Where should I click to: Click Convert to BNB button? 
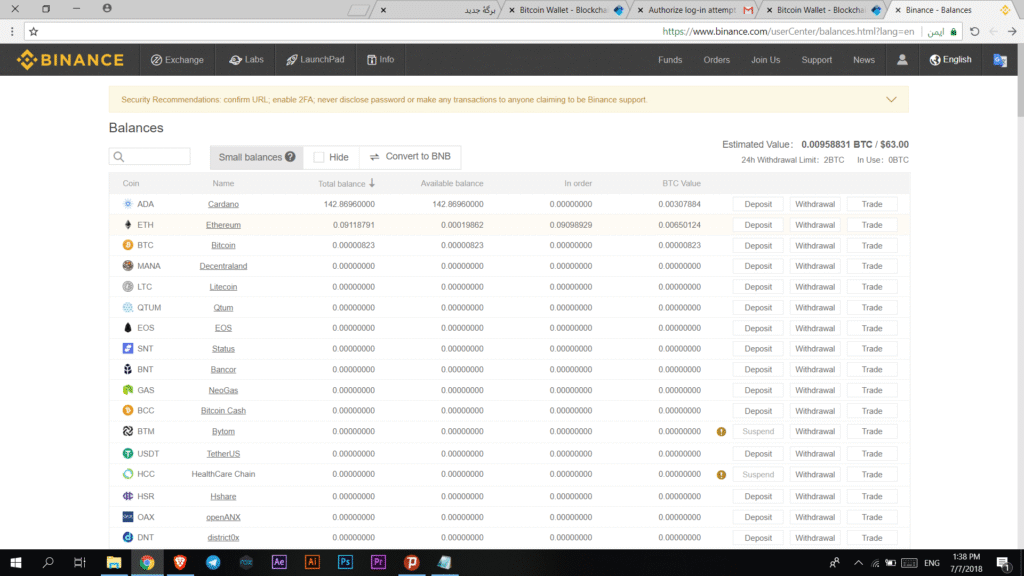tap(410, 157)
